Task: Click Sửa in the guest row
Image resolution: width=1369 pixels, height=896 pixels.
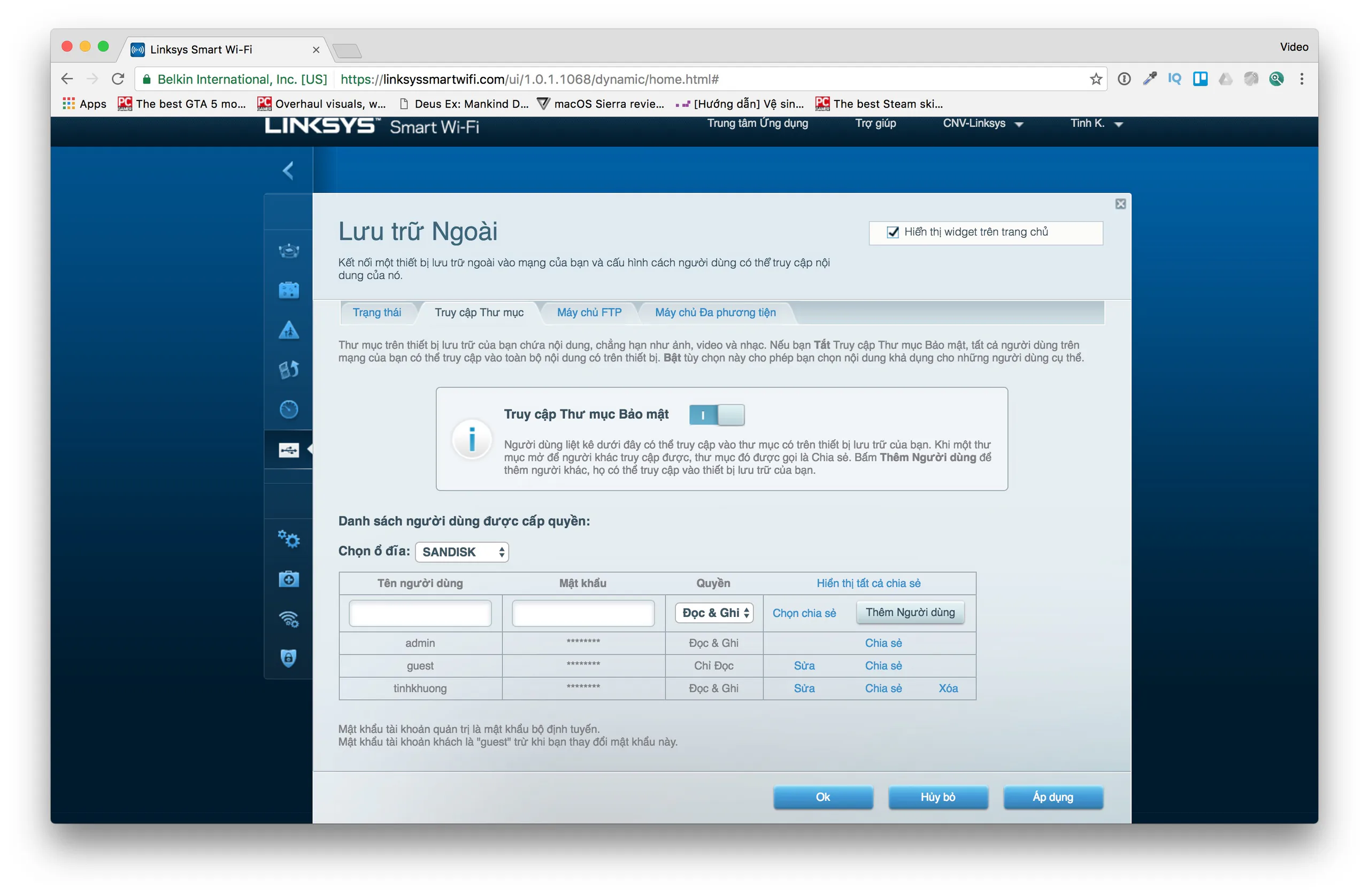Action: pos(804,666)
